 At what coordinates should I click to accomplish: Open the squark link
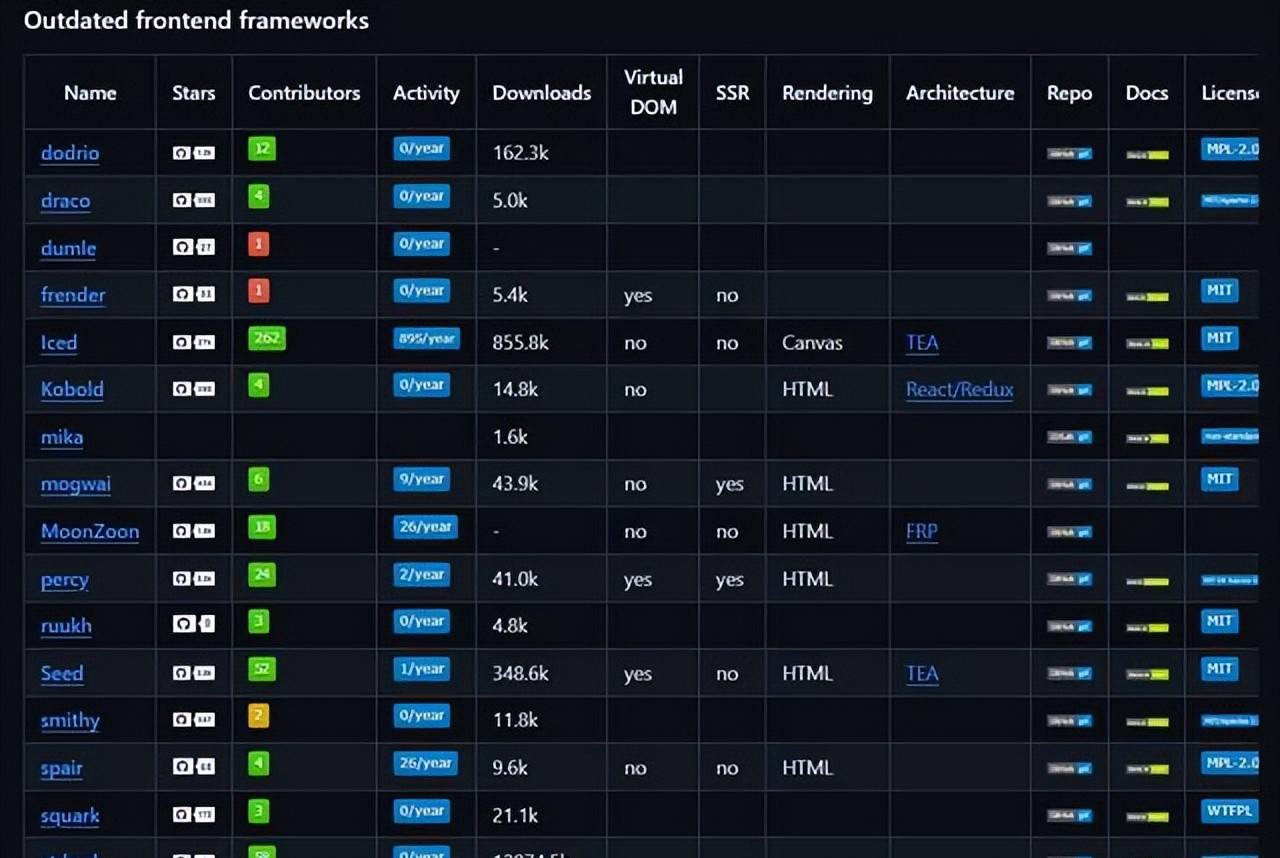pyautogui.click(x=70, y=816)
